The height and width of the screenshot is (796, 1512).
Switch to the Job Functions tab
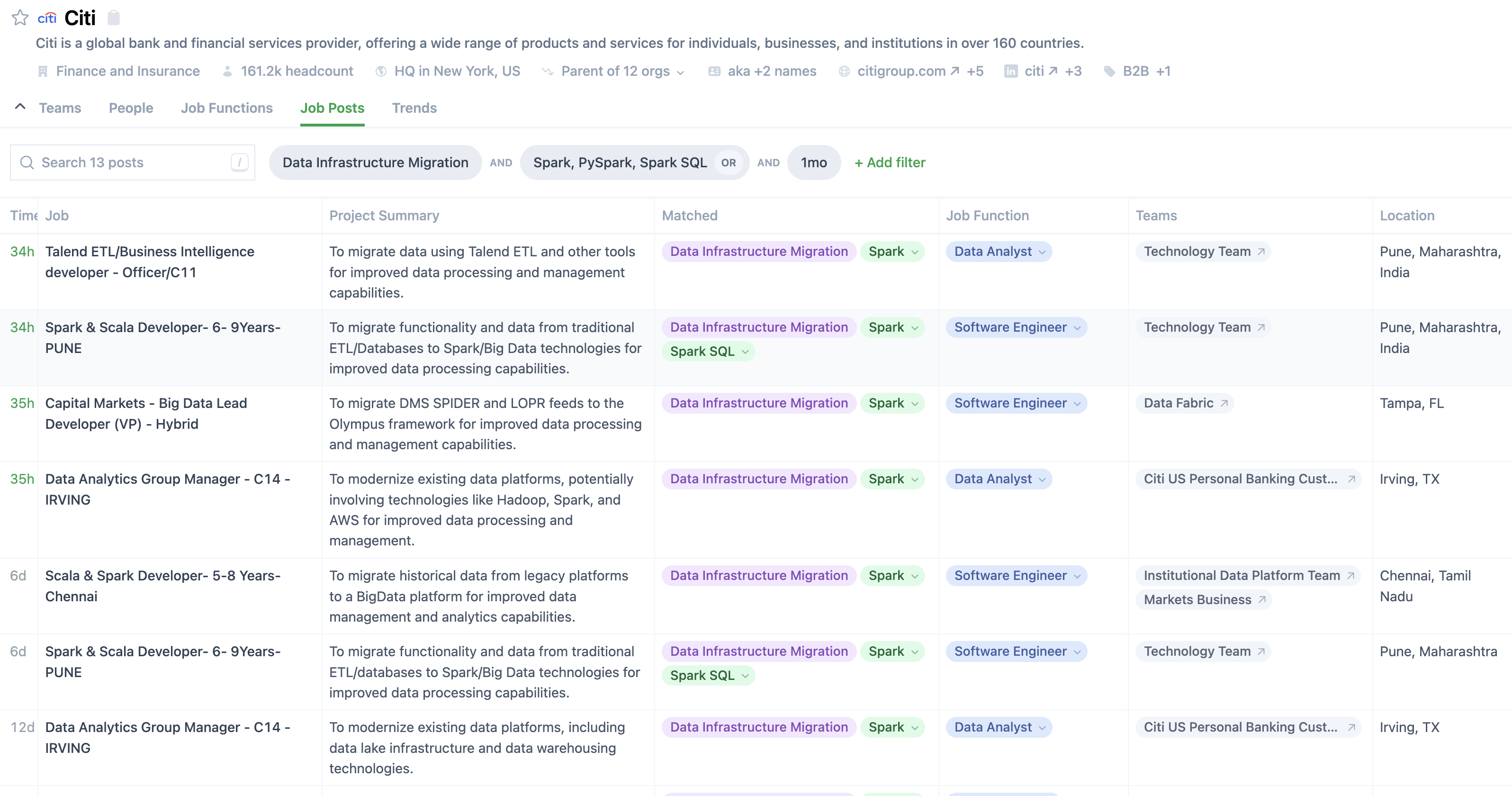[226, 108]
